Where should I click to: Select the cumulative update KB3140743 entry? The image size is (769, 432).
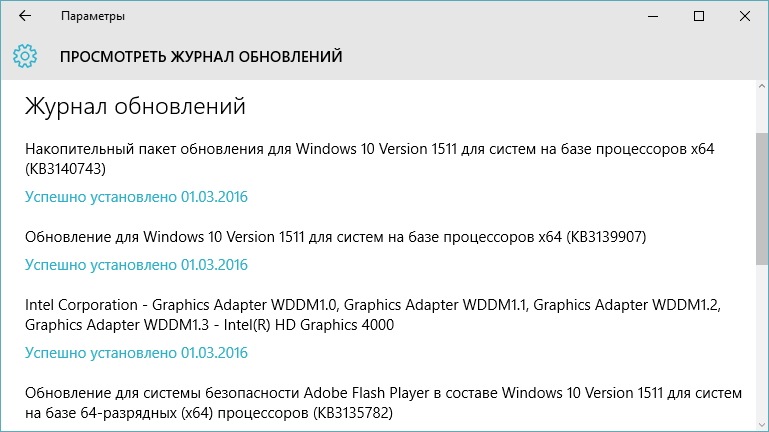coord(370,159)
